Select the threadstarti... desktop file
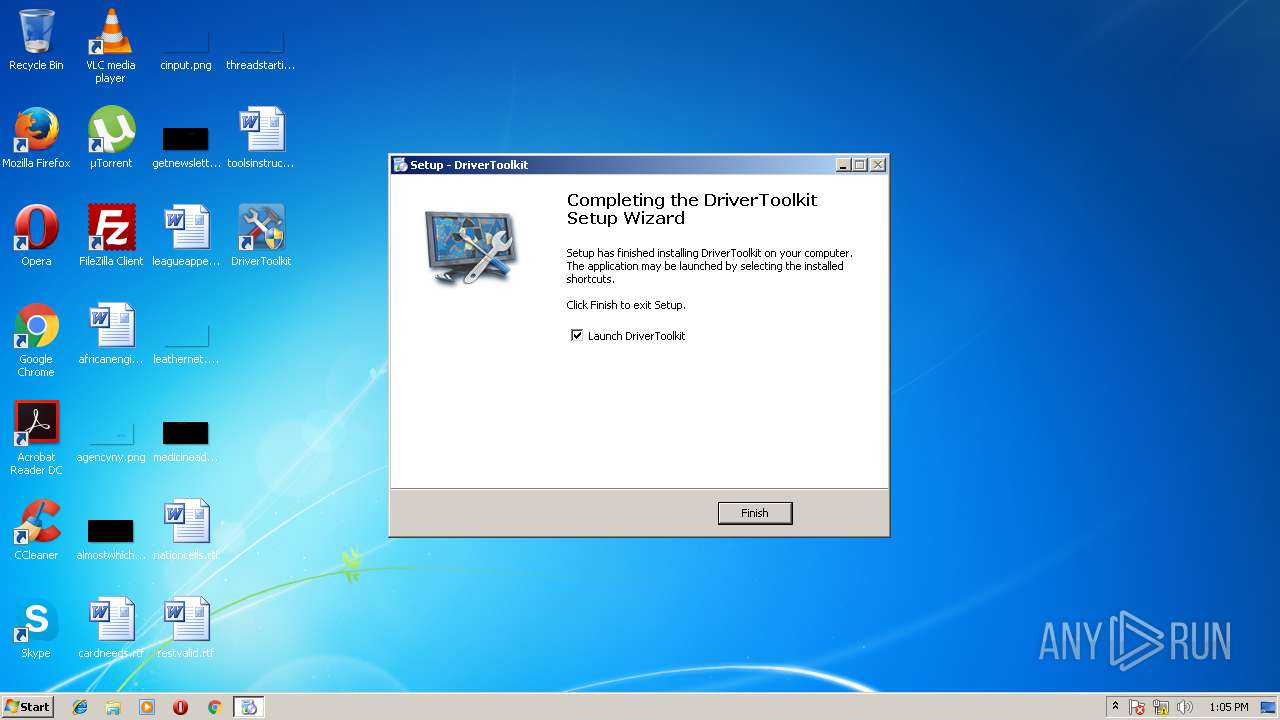This screenshot has width=1280, height=720. pos(261,48)
